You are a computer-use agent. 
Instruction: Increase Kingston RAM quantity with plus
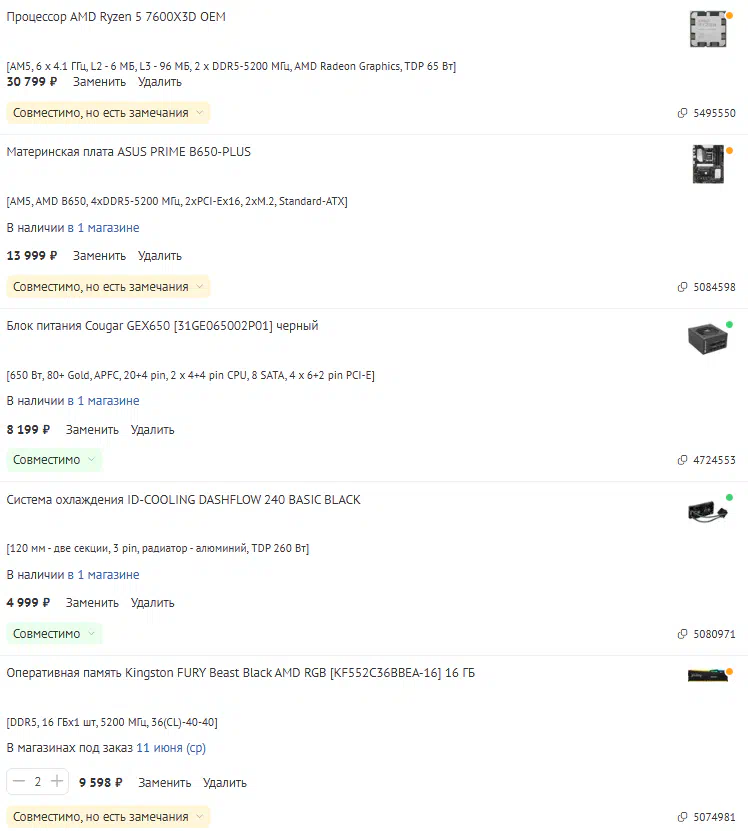point(57,781)
